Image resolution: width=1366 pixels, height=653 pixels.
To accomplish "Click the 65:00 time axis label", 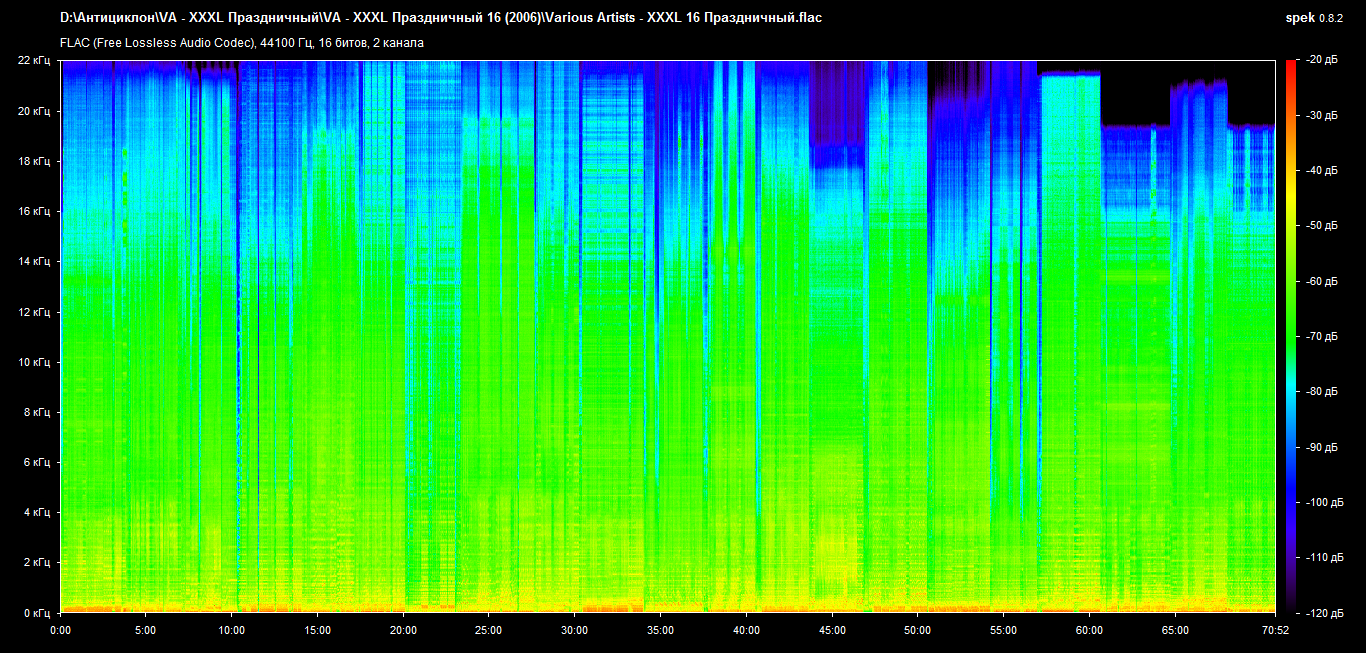I will [1175, 630].
